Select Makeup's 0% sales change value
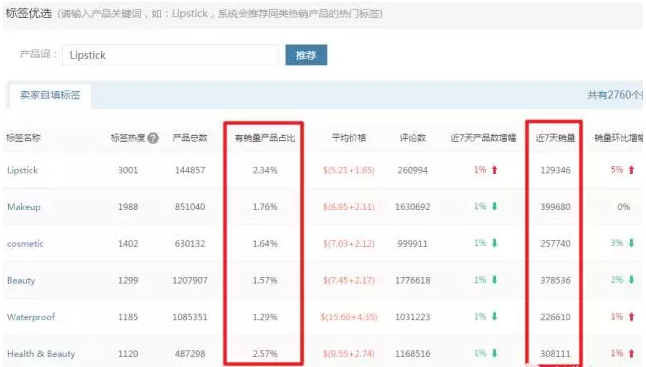Image resolution: width=646 pixels, height=367 pixels. tap(623, 207)
